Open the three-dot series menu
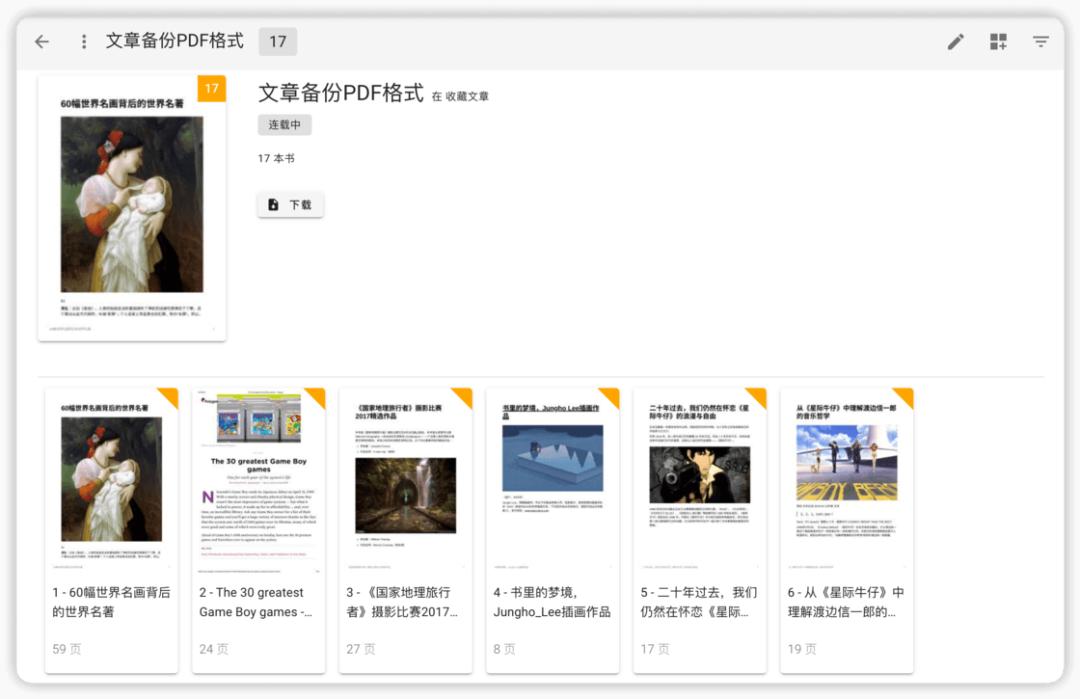This screenshot has height=699, width=1080. [84, 41]
